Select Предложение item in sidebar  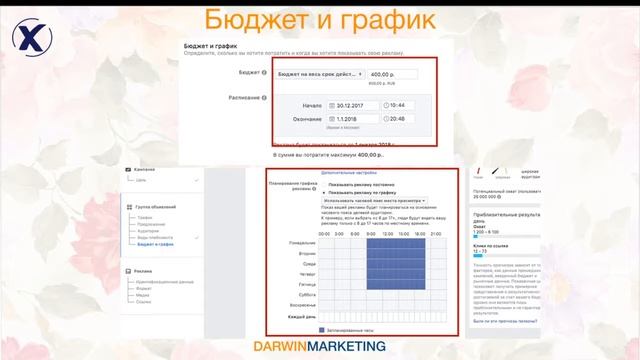click(x=151, y=224)
